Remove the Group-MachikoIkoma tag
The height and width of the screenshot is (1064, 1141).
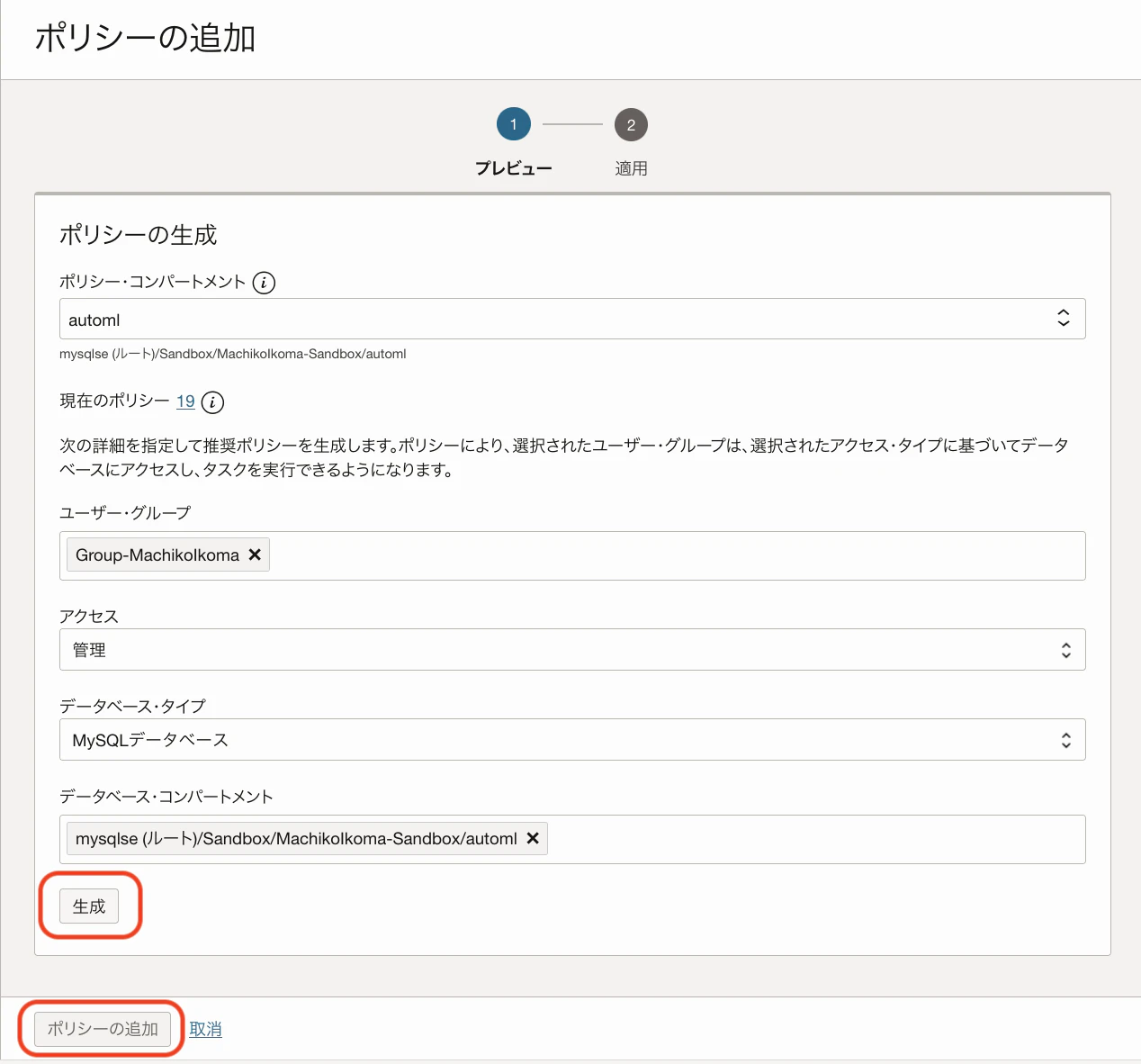255,555
